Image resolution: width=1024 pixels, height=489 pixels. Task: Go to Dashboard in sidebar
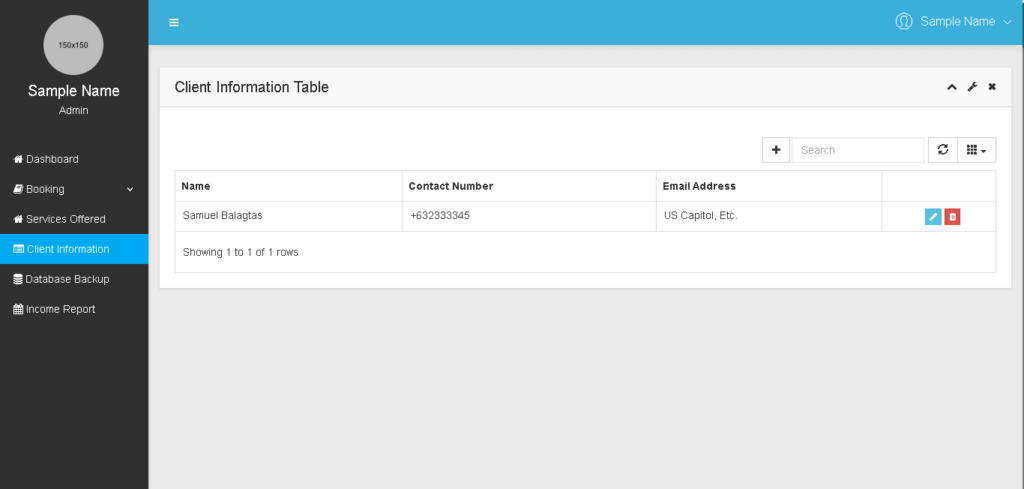coord(74,159)
